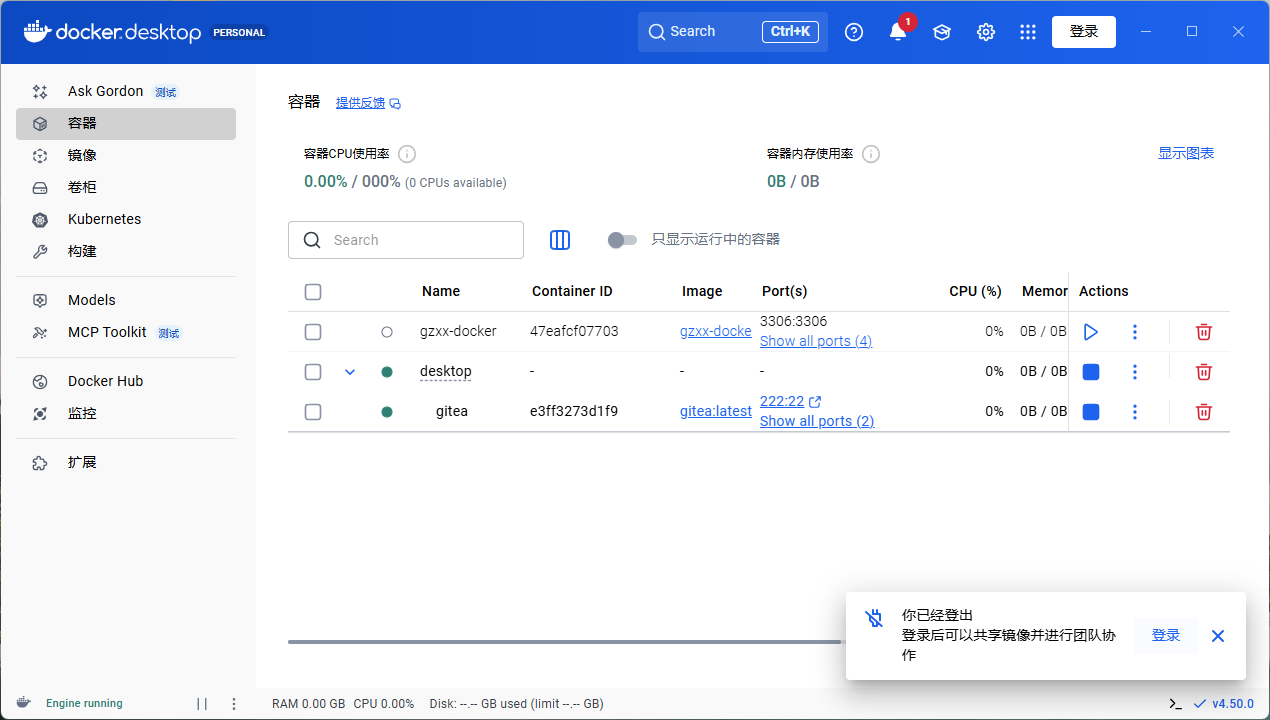Open the terminal icon in status bar
The height and width of the screenshot is (720, 1270).
pos(1176,704)
